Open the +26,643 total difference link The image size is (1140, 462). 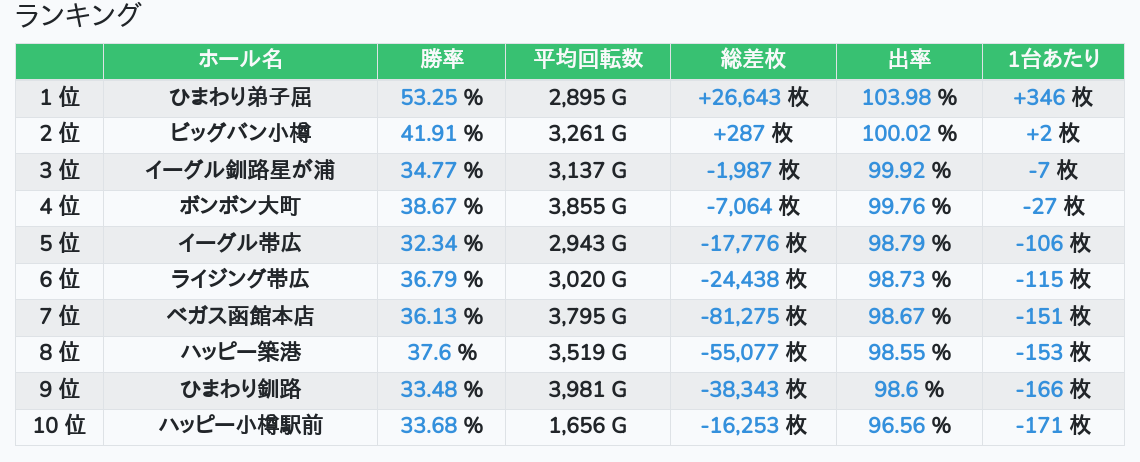739,97
